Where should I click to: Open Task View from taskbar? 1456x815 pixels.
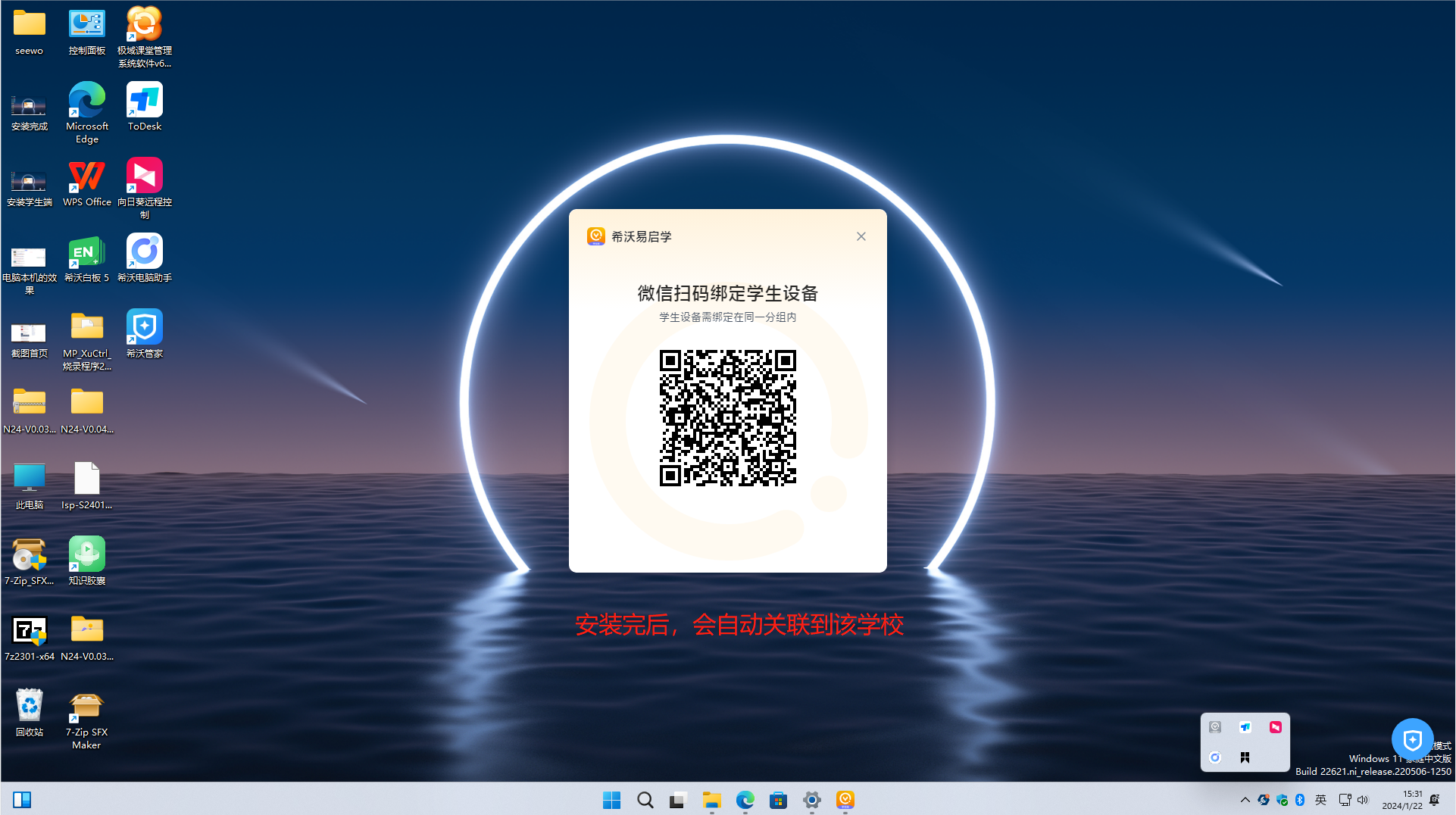678,800
